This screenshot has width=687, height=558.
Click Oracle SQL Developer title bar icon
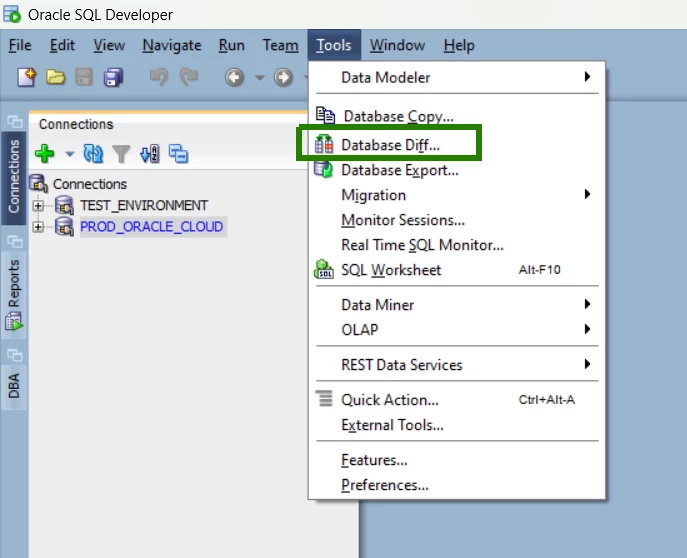[12, 14]
